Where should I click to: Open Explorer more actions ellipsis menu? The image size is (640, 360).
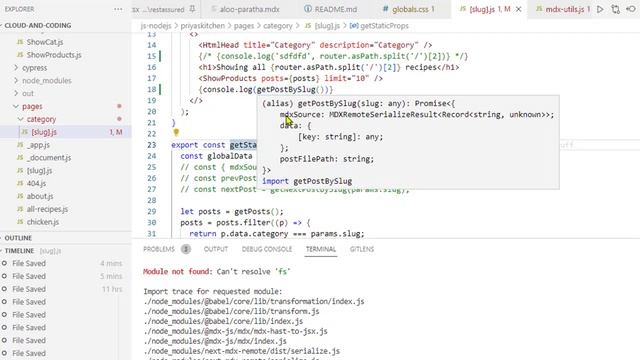tap(118, 9)
